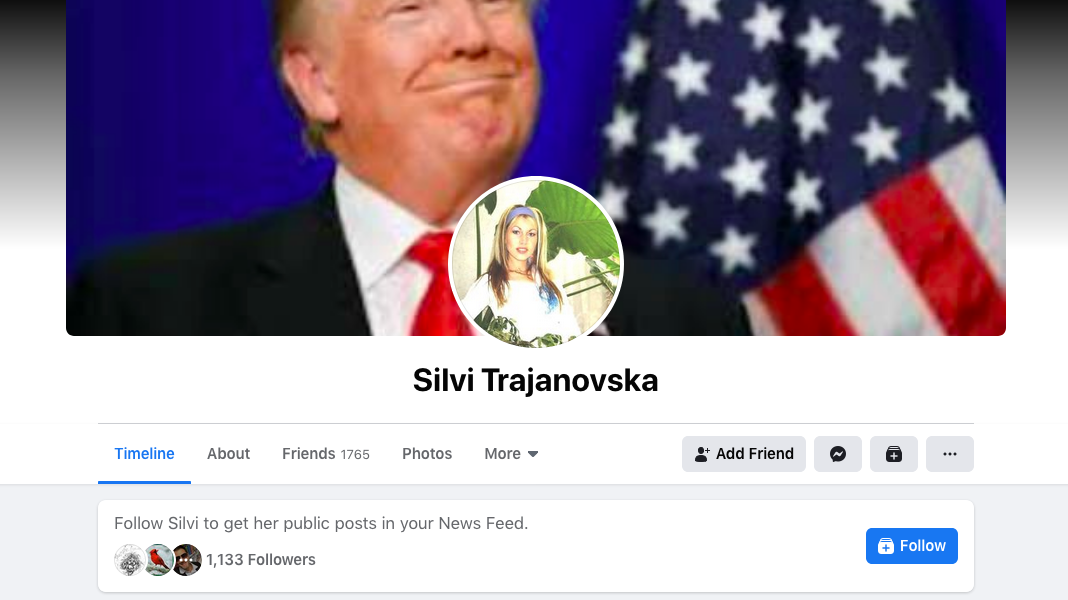Click the Silvi Trajanovska profile name
Viewport: 1068px width, 600px height.
pyautogui.click(x=535, y=380)
